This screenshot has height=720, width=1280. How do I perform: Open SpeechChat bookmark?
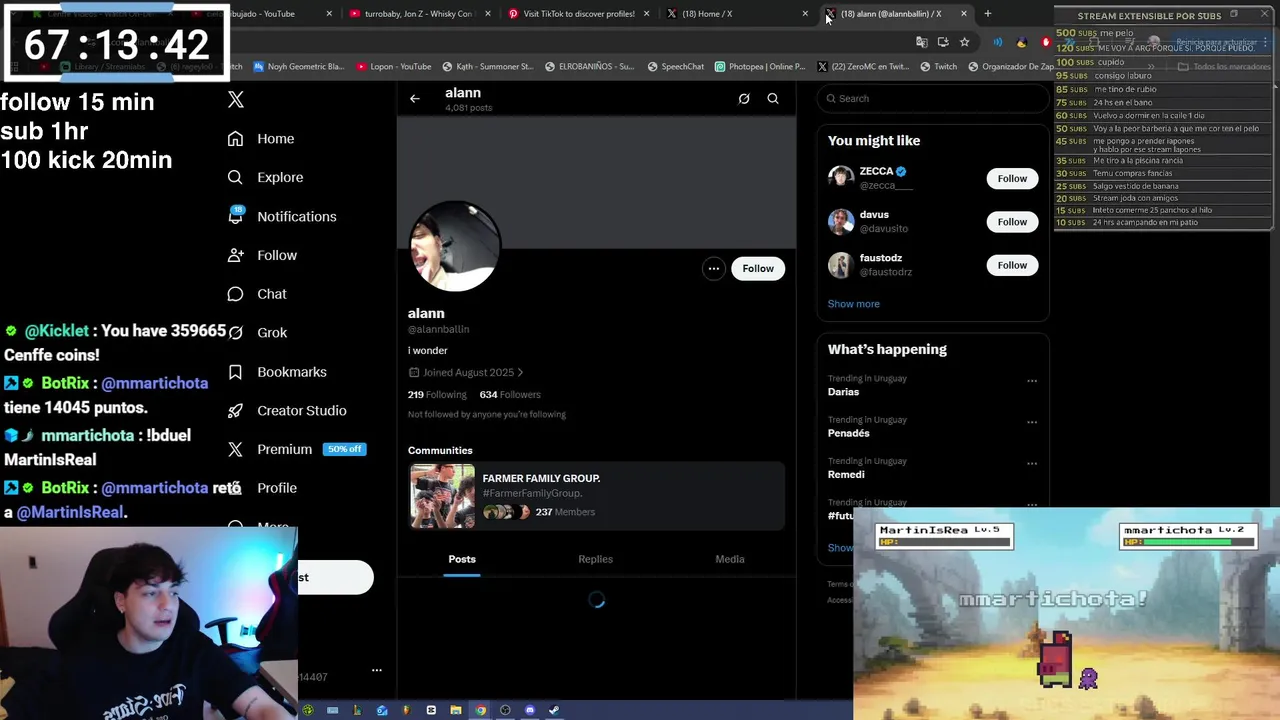tap(676, 67)
